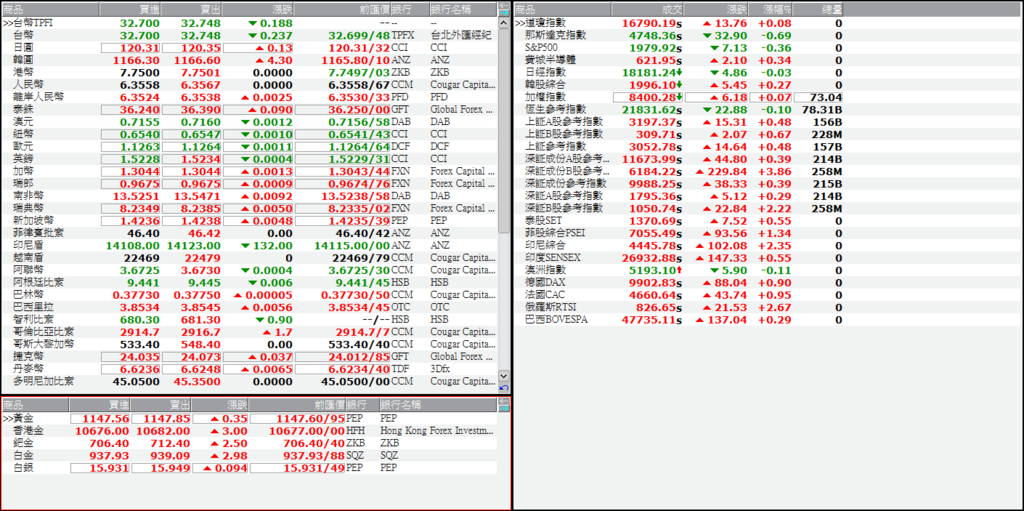Click the Global Forex bank name in the 泰銖 row

coord(461,109)
